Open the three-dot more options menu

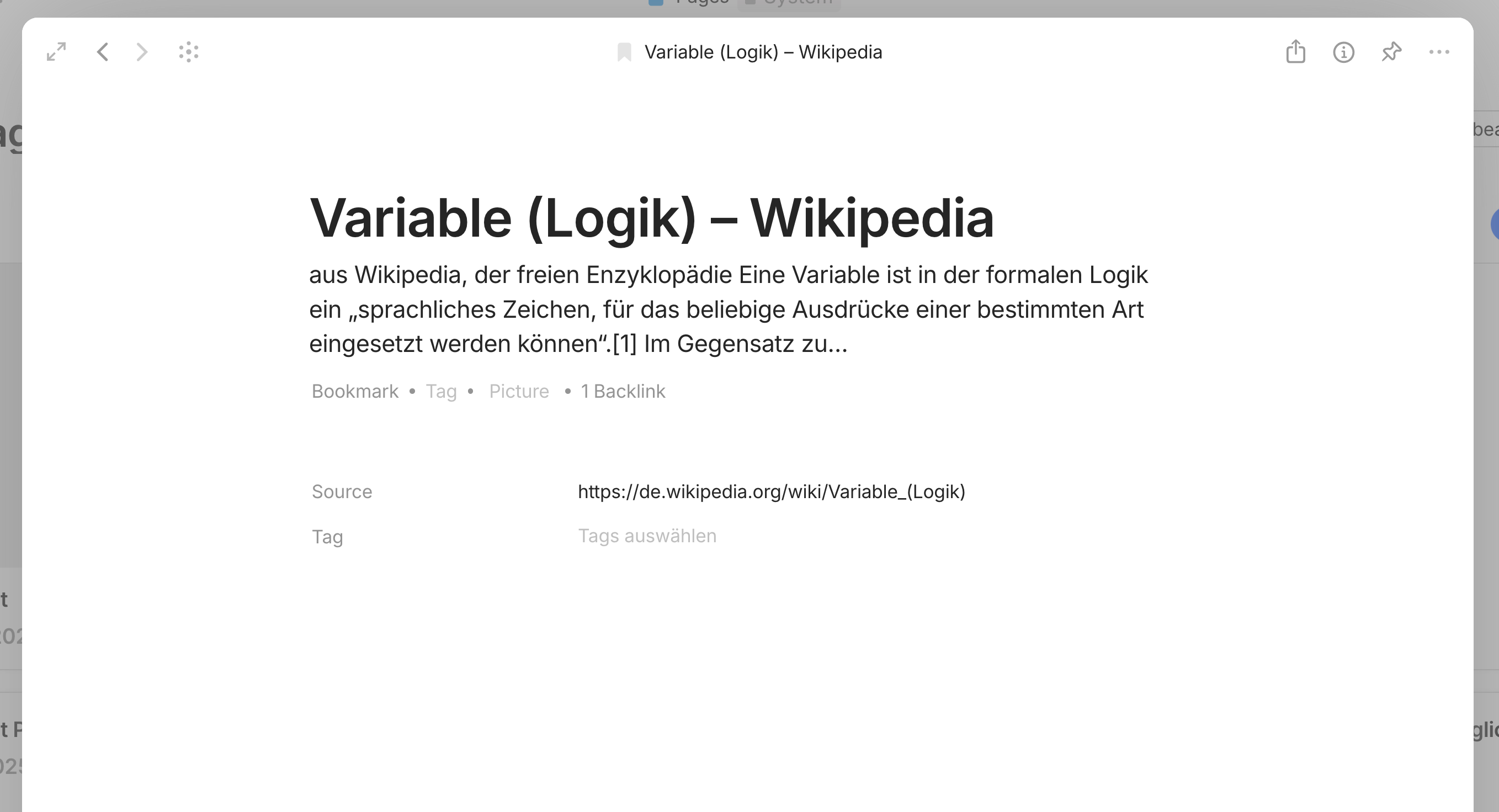pos(1439,52)
